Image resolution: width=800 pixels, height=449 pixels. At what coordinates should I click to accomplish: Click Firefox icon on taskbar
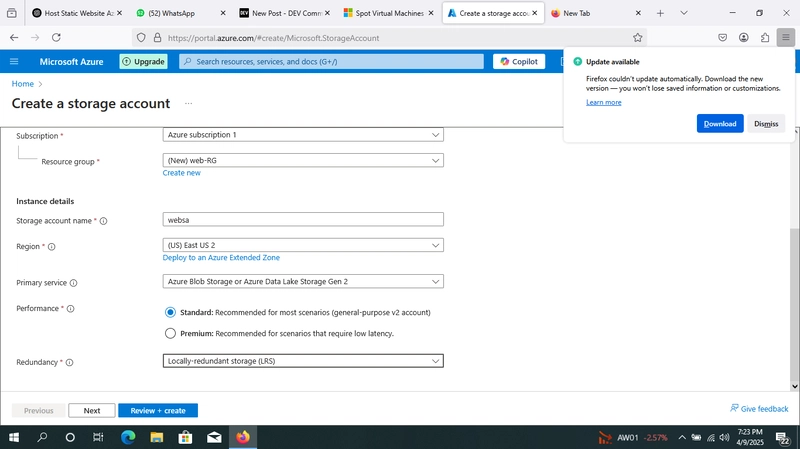tap(243, 437)
